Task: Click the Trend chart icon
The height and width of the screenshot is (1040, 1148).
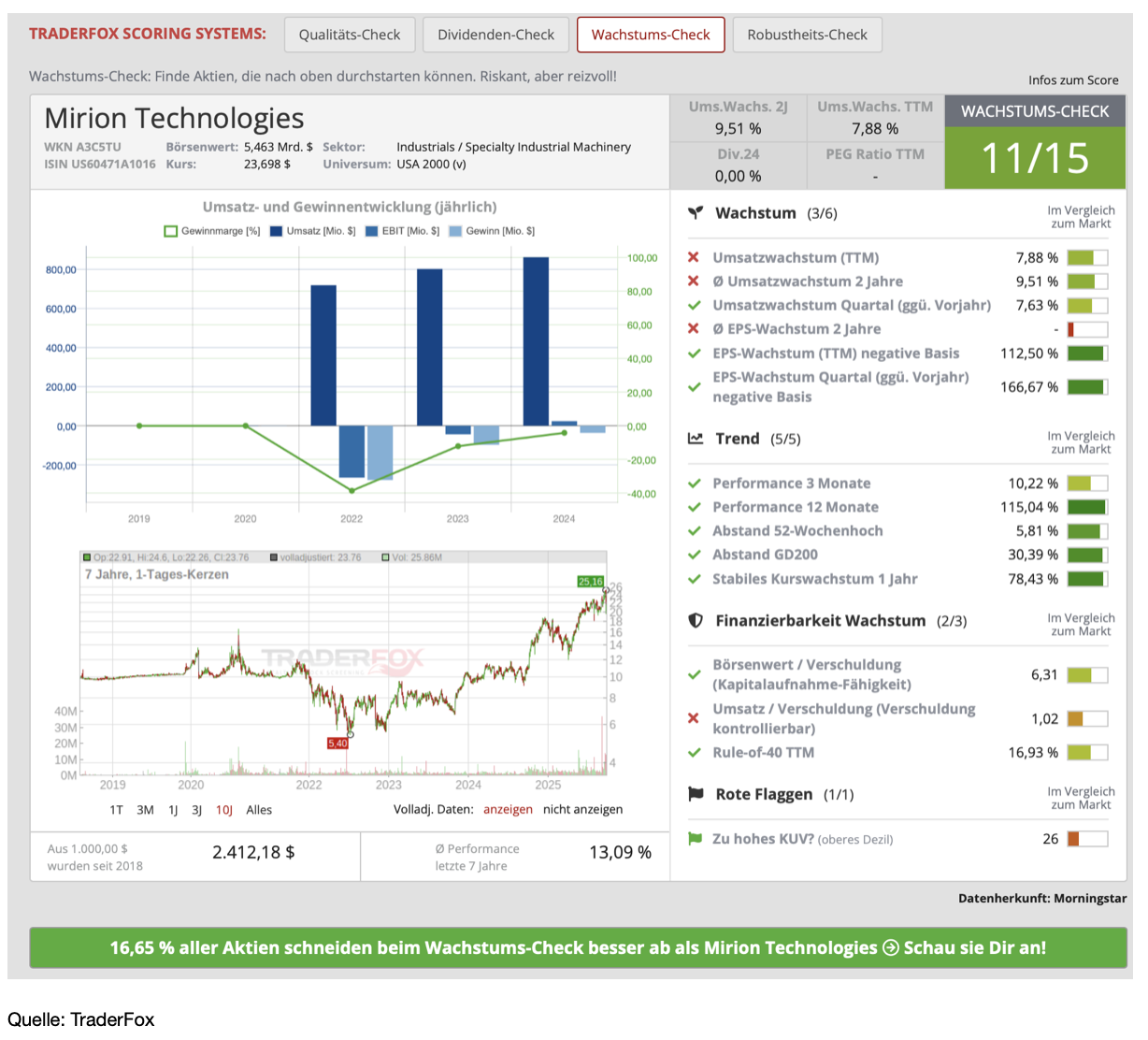Action: pos(696,439)
